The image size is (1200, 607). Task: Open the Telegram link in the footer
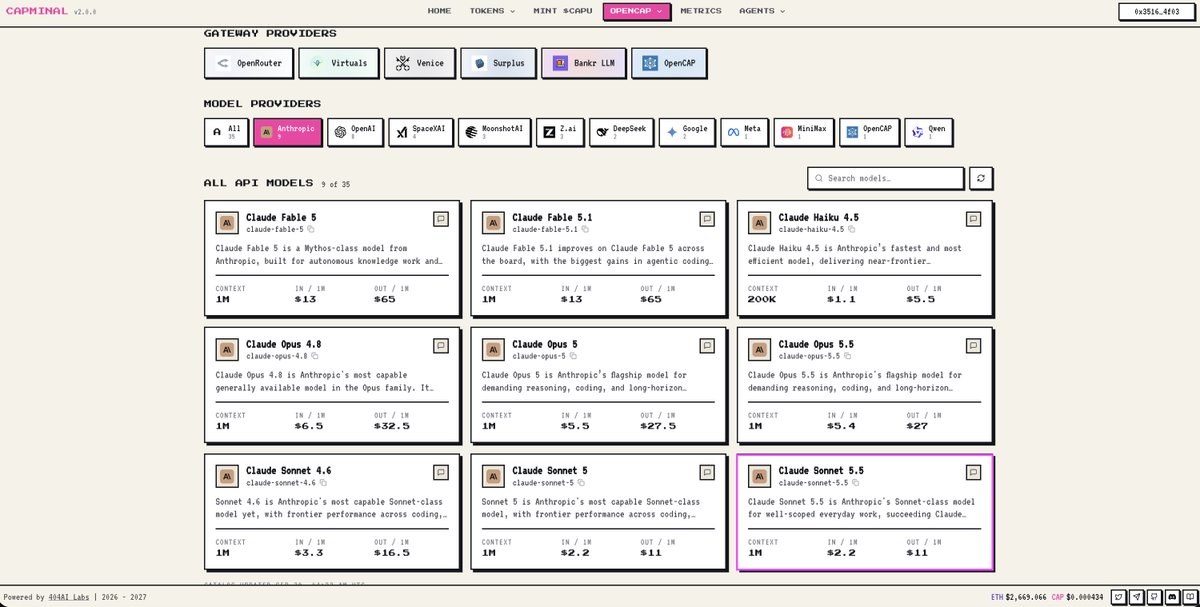tap(1137, 597)
